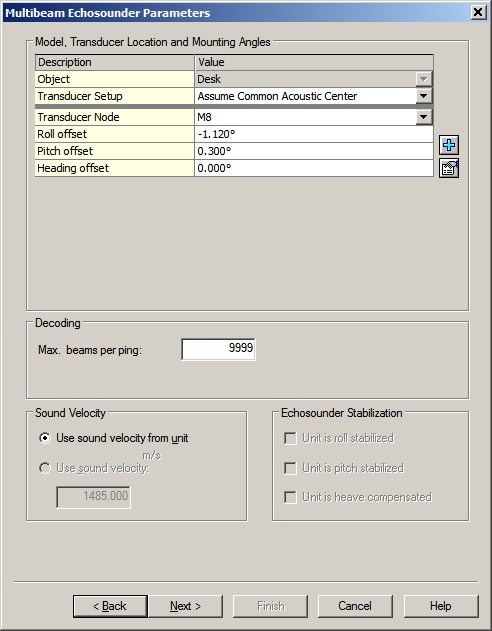492x631 pixels.
Task: Open the Help button
Action: pos(441,606)
